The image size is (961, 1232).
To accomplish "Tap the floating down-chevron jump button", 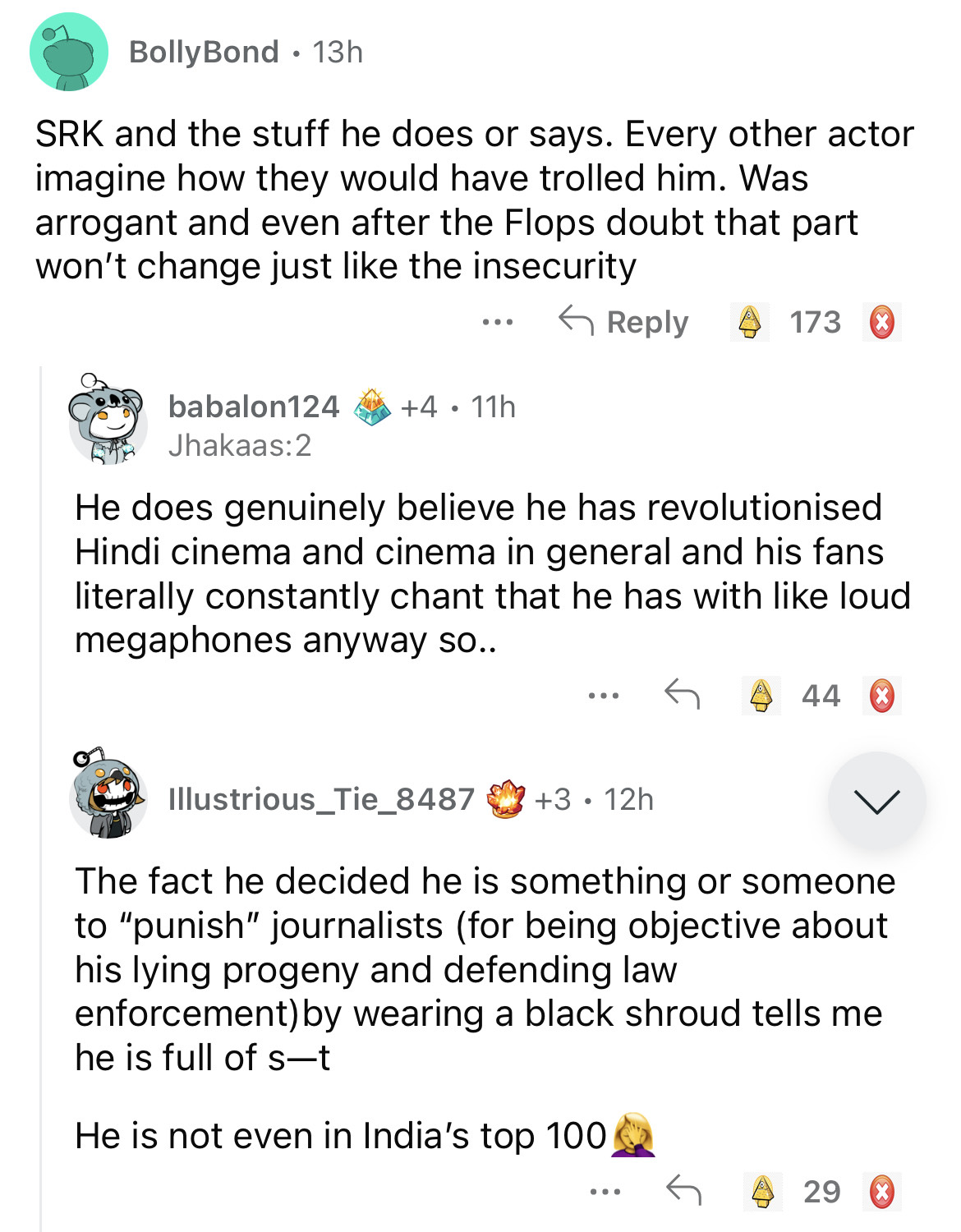I will [876, 800].
